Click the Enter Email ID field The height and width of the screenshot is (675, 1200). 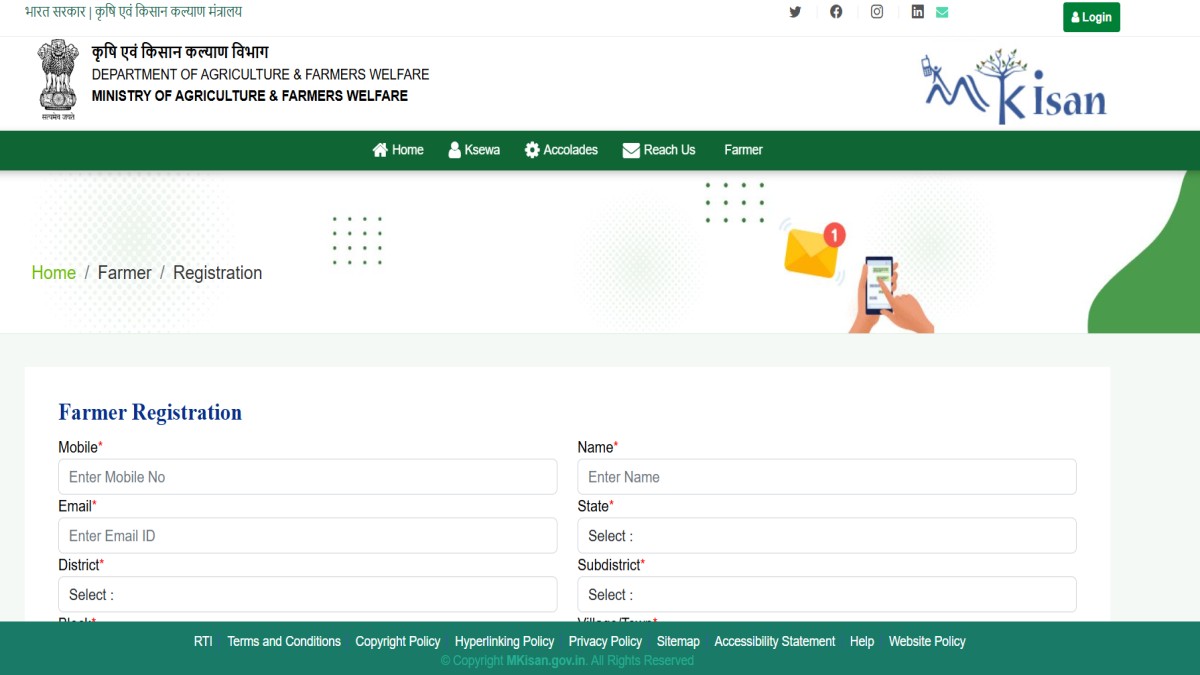click(x=307, y=536)
